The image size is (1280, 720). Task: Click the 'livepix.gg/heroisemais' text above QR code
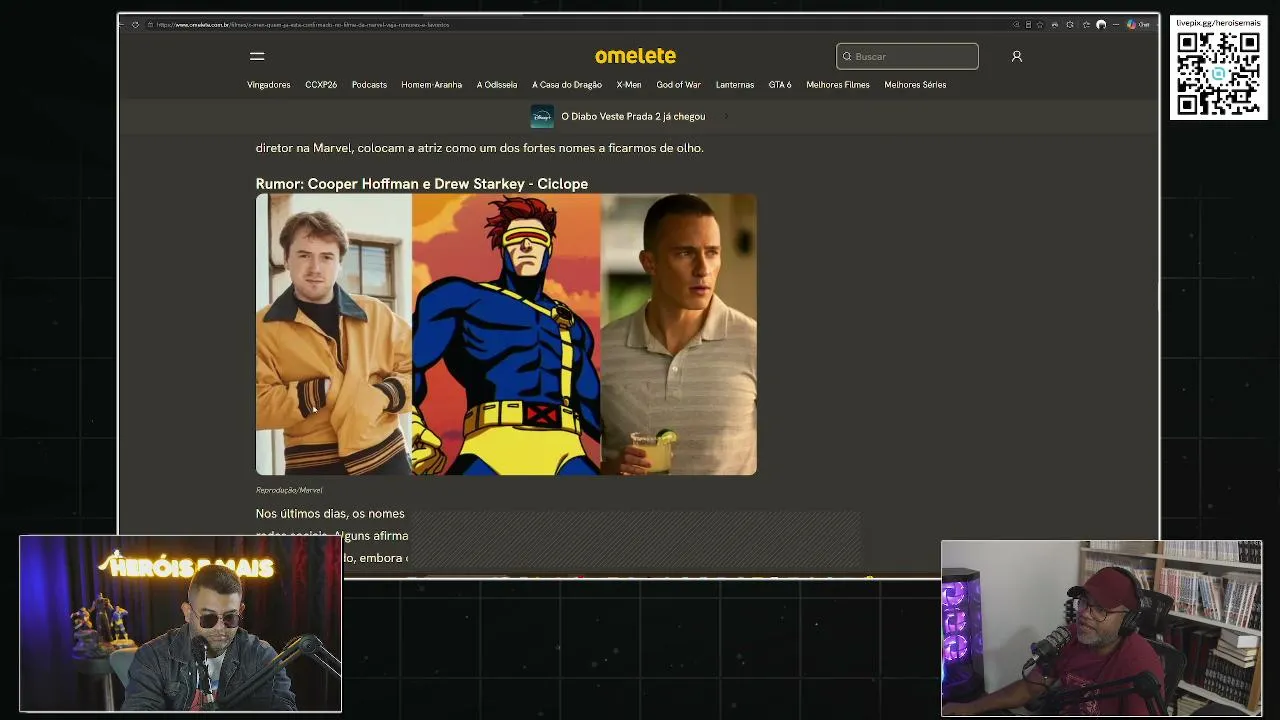tap(1217, 23)
